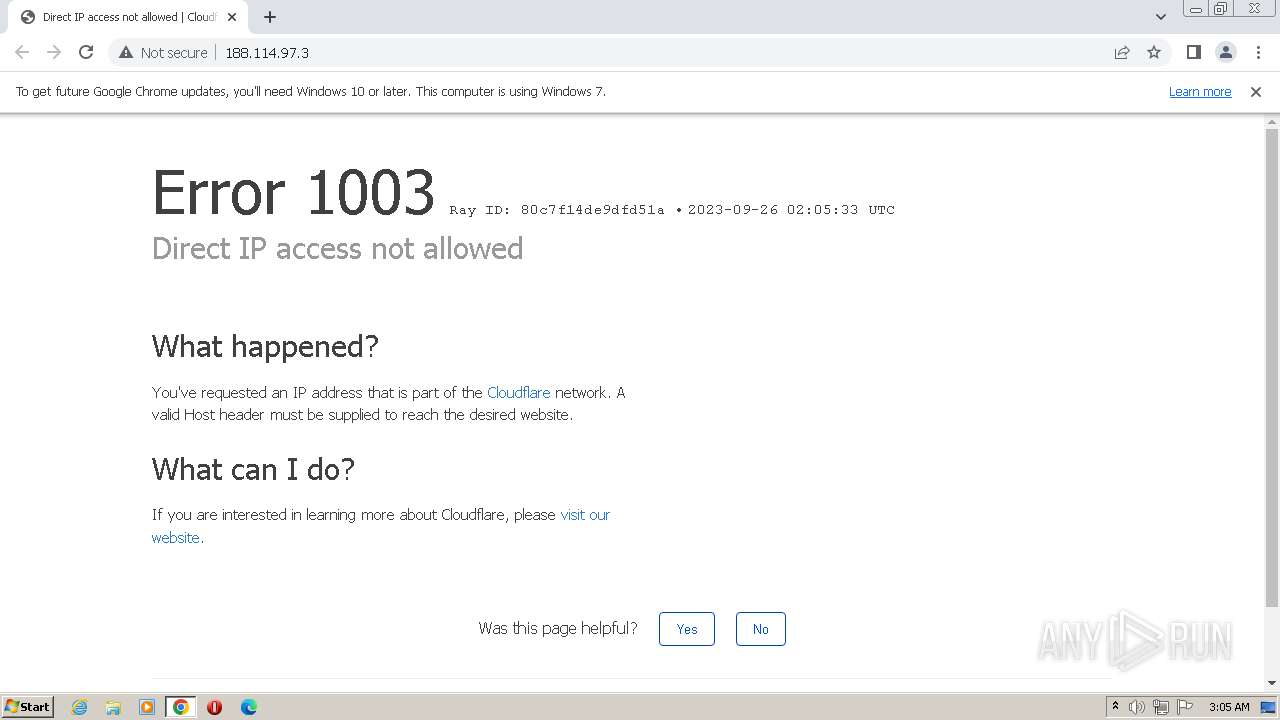Toggle the Chrome side panel

[x=1194, y=53]
